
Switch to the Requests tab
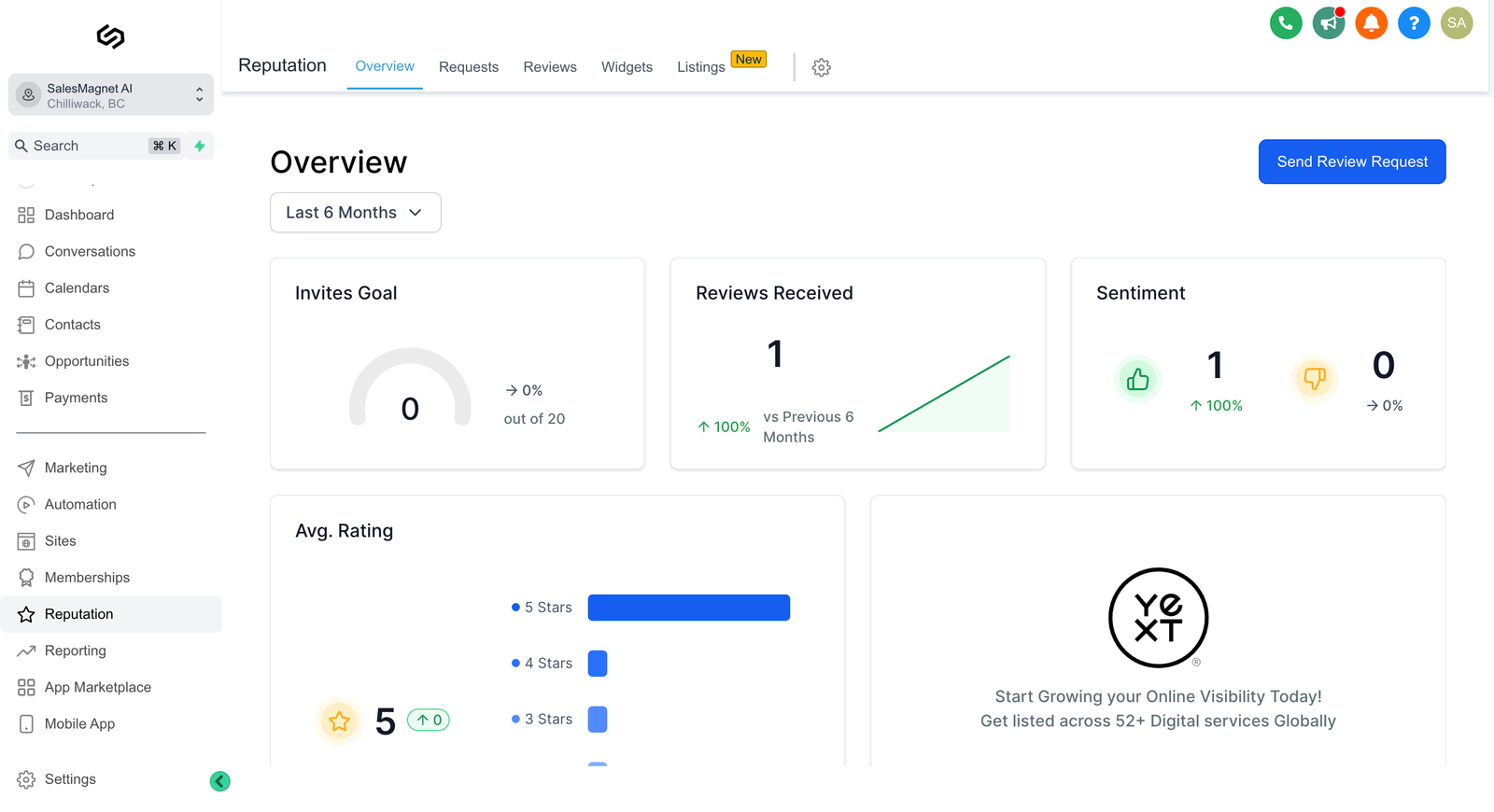(x=469, y=67)
